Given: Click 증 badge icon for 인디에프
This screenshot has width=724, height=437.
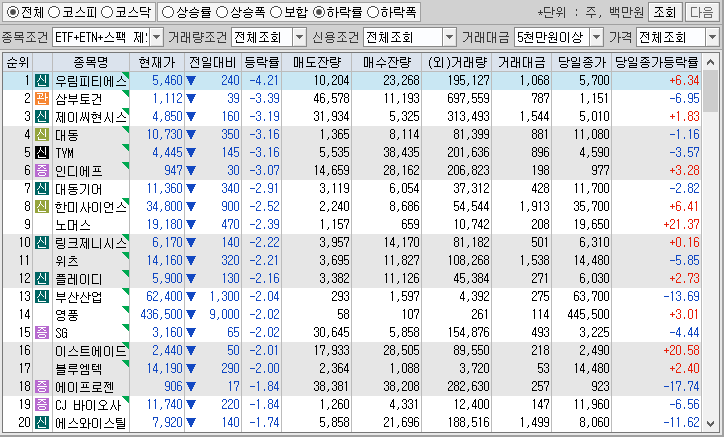Looking at the screenshot, I should coord(42,170).
